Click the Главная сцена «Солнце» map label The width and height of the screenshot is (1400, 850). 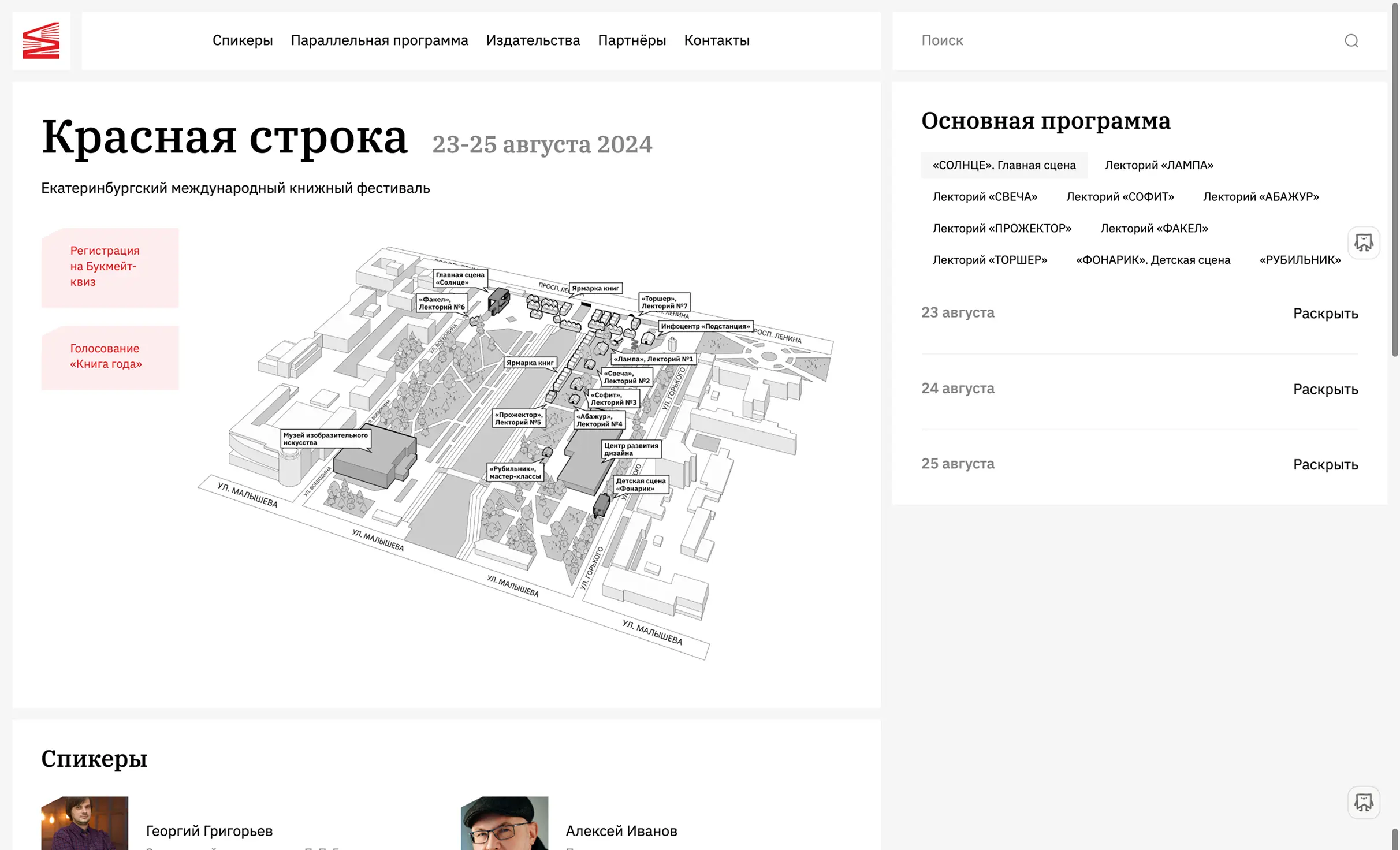(x=460, y=278)
